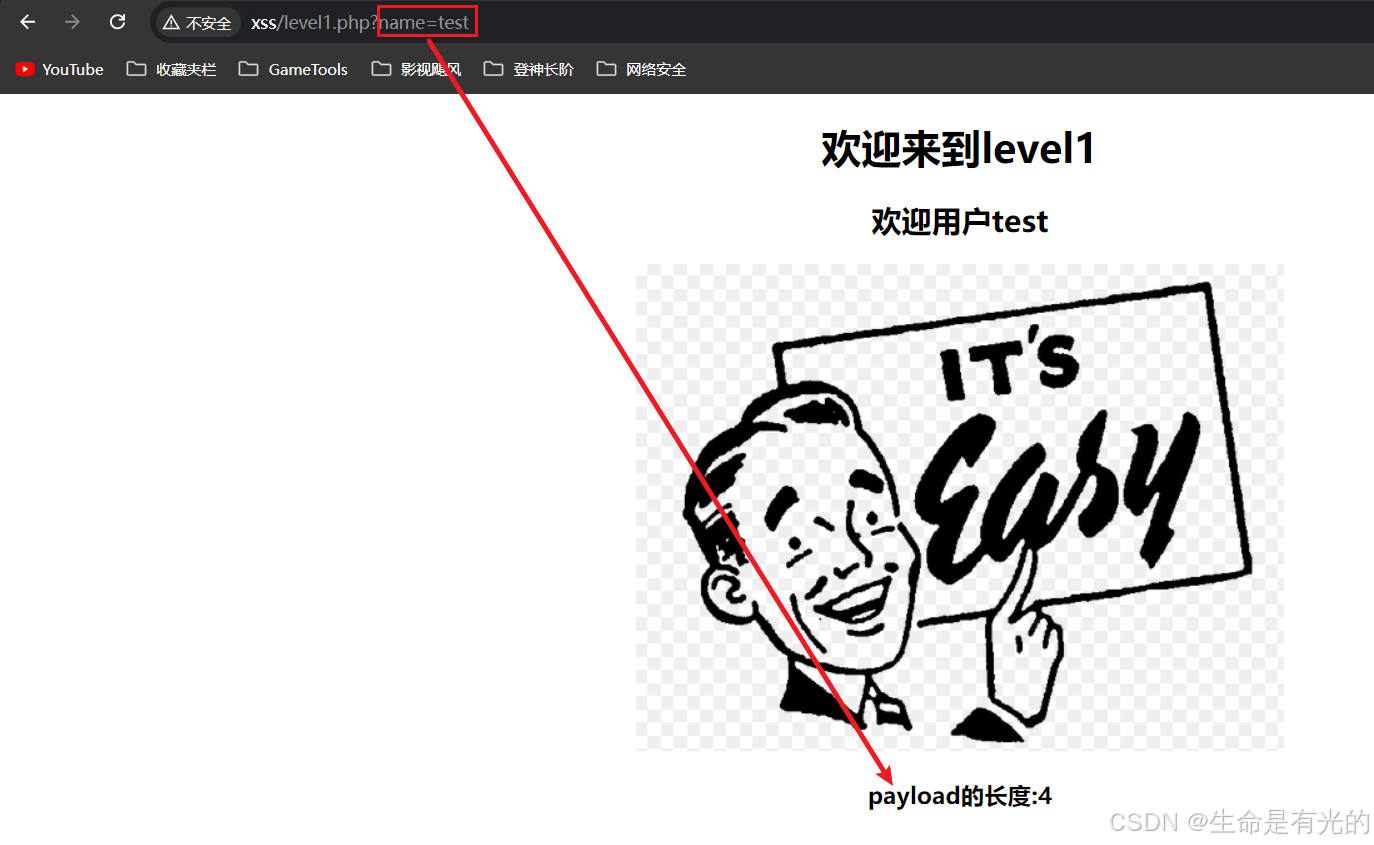The height and width of the screenshot is (845, 1374).
Task: Open the 影视飓风 bookmarks folder
Action: point(381,69)
